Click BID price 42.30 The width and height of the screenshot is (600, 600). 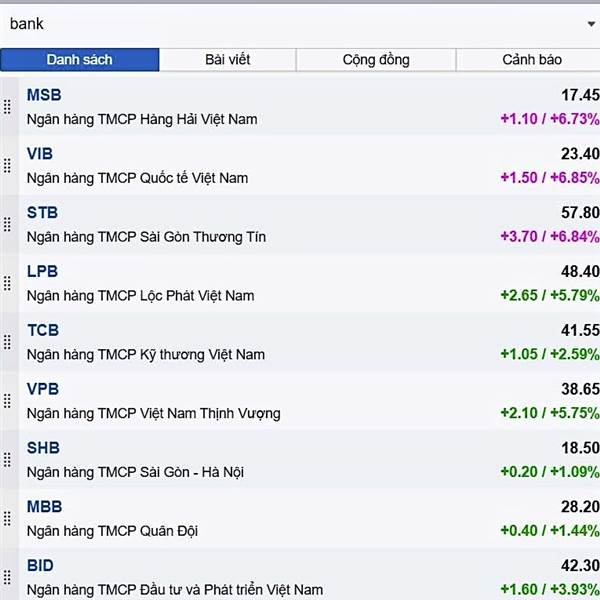(580, 566)
